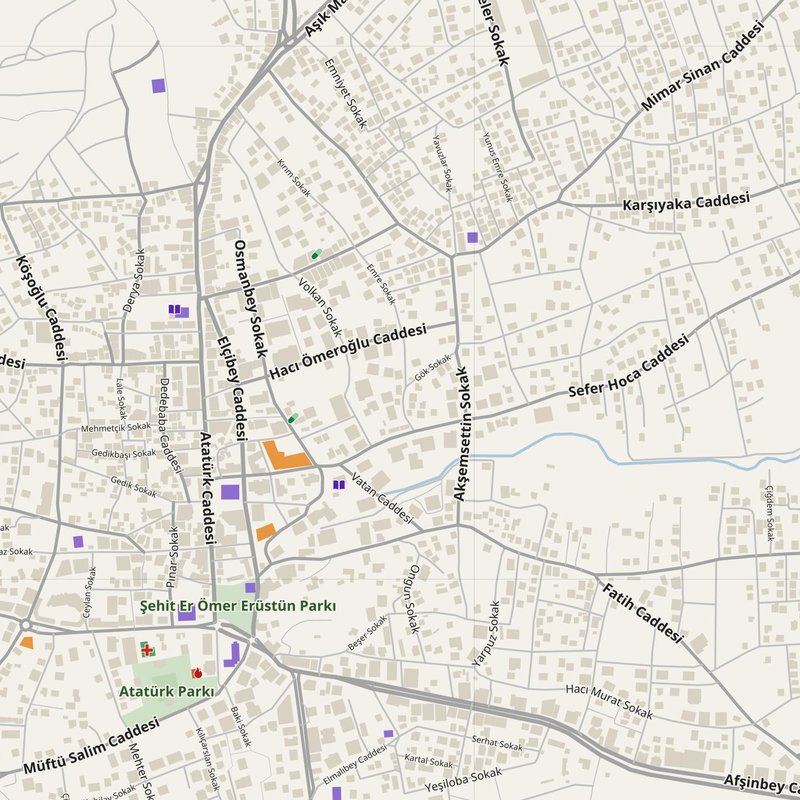Click the small purple marker above Elmalıbey Caddesi
This screenshot has height=800, width=800.
(388, 734)
